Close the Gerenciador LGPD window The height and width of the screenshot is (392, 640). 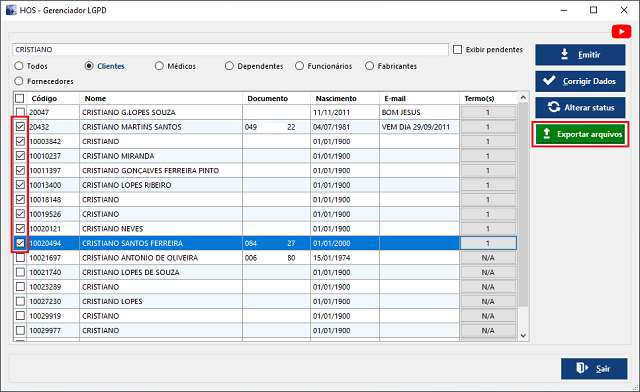pyautogui.click(x=624, y=10)
